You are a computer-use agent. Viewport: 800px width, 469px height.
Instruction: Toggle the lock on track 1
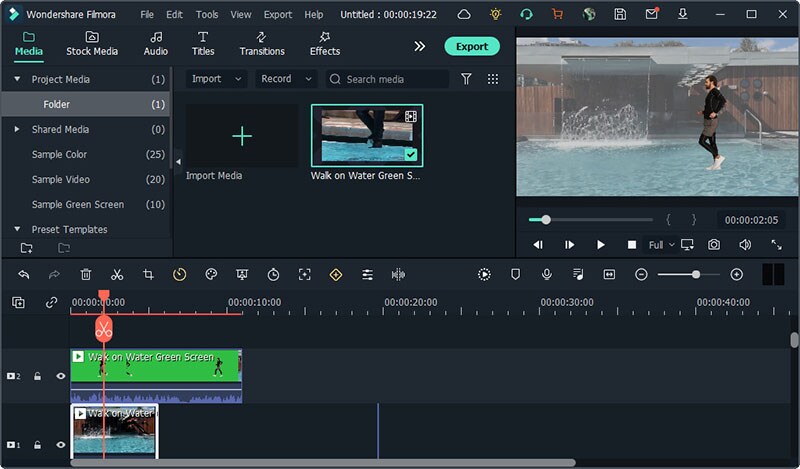pos(38,445)
